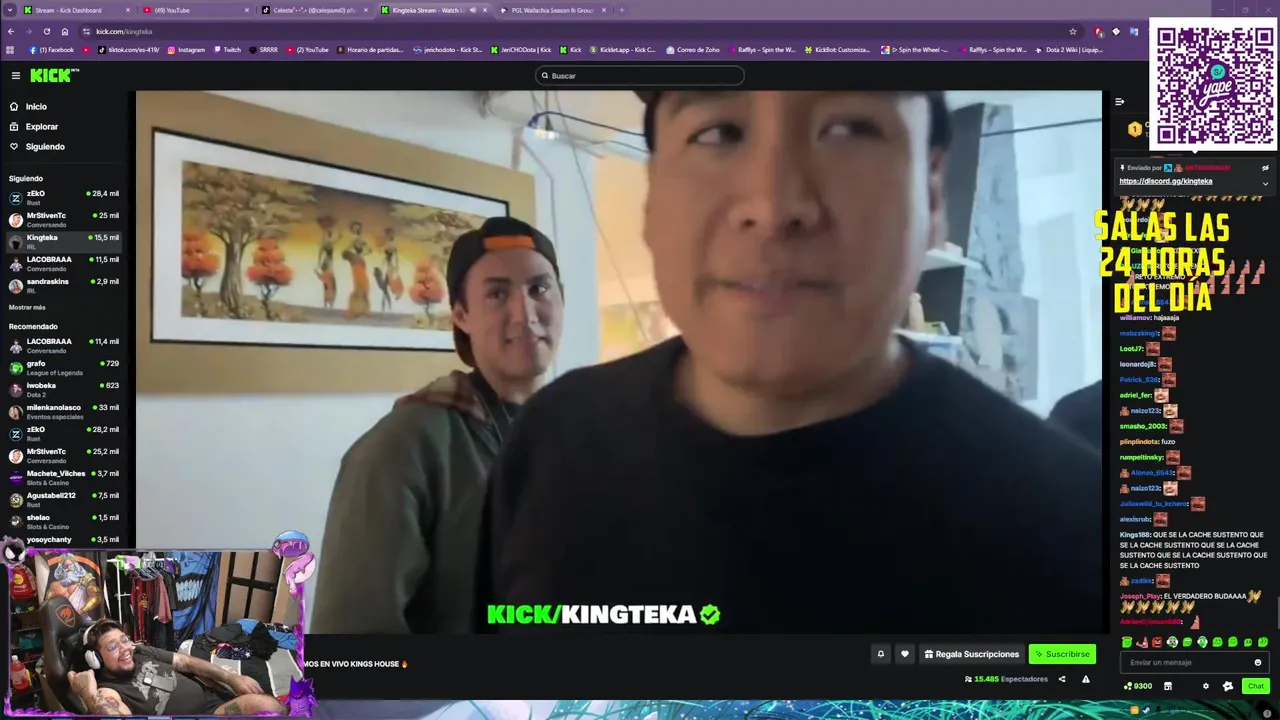Switch to the YouTube browser tab

[x=195, y=10]
